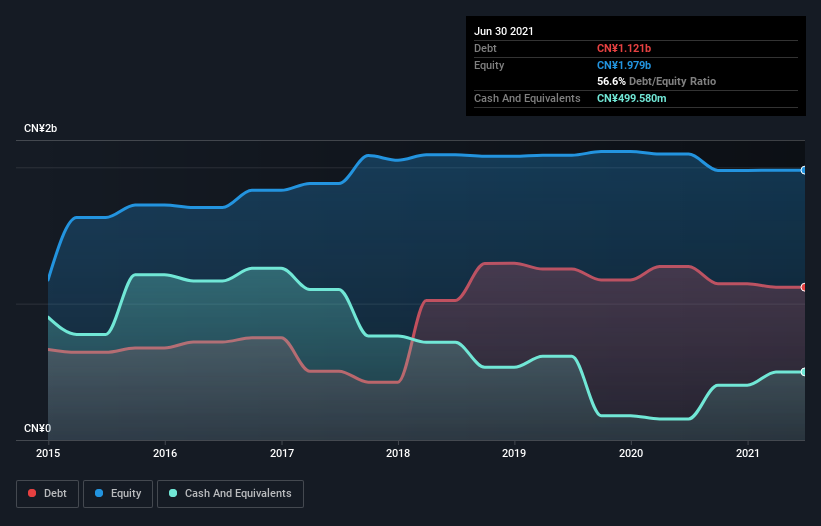The image size is (821, 526).
Task: Select the 2018 x-axis label
Action: (x=398, y=453)
